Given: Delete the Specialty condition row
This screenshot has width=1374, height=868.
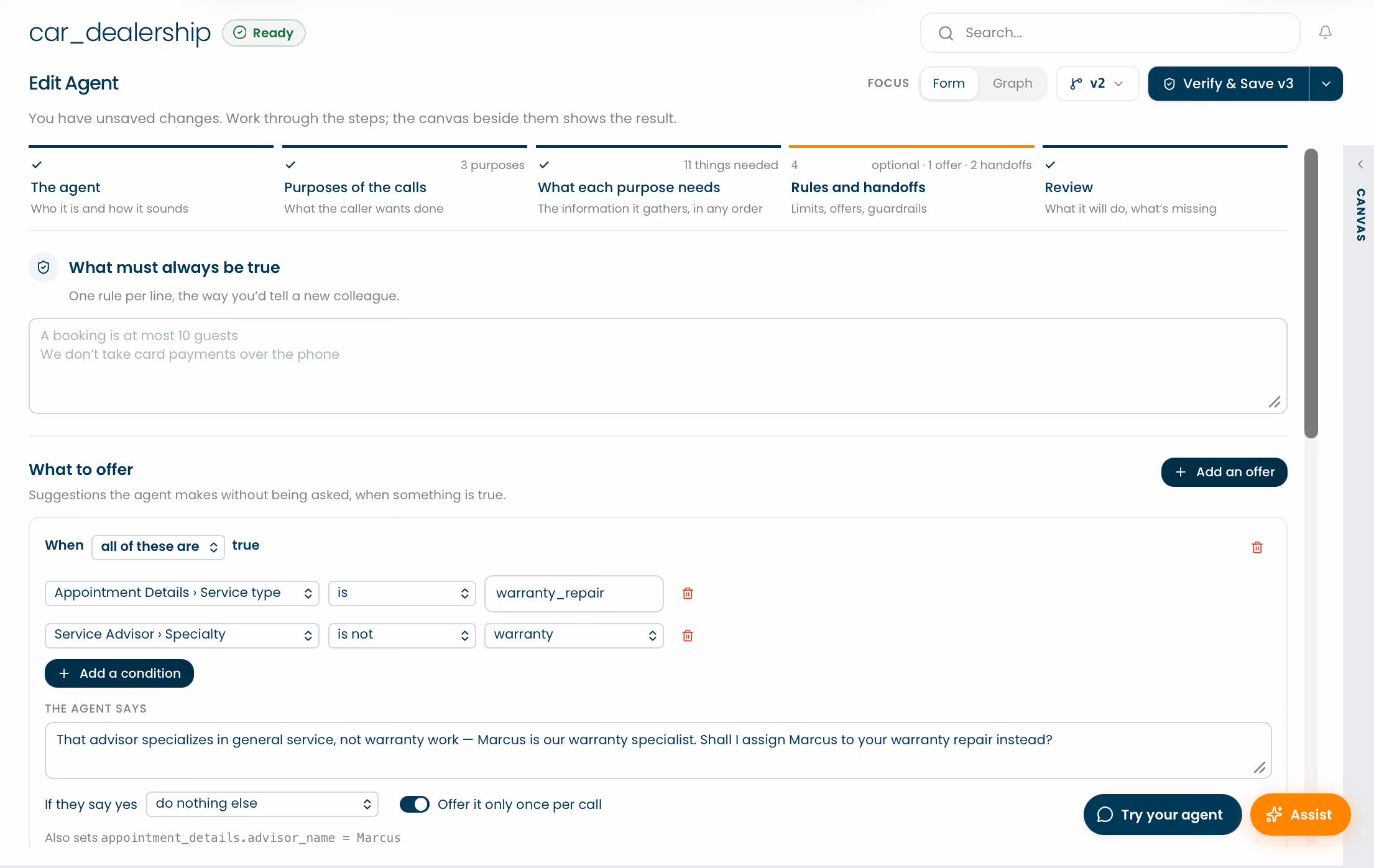Looking at the screenshot, I should [x=688, y=635].
